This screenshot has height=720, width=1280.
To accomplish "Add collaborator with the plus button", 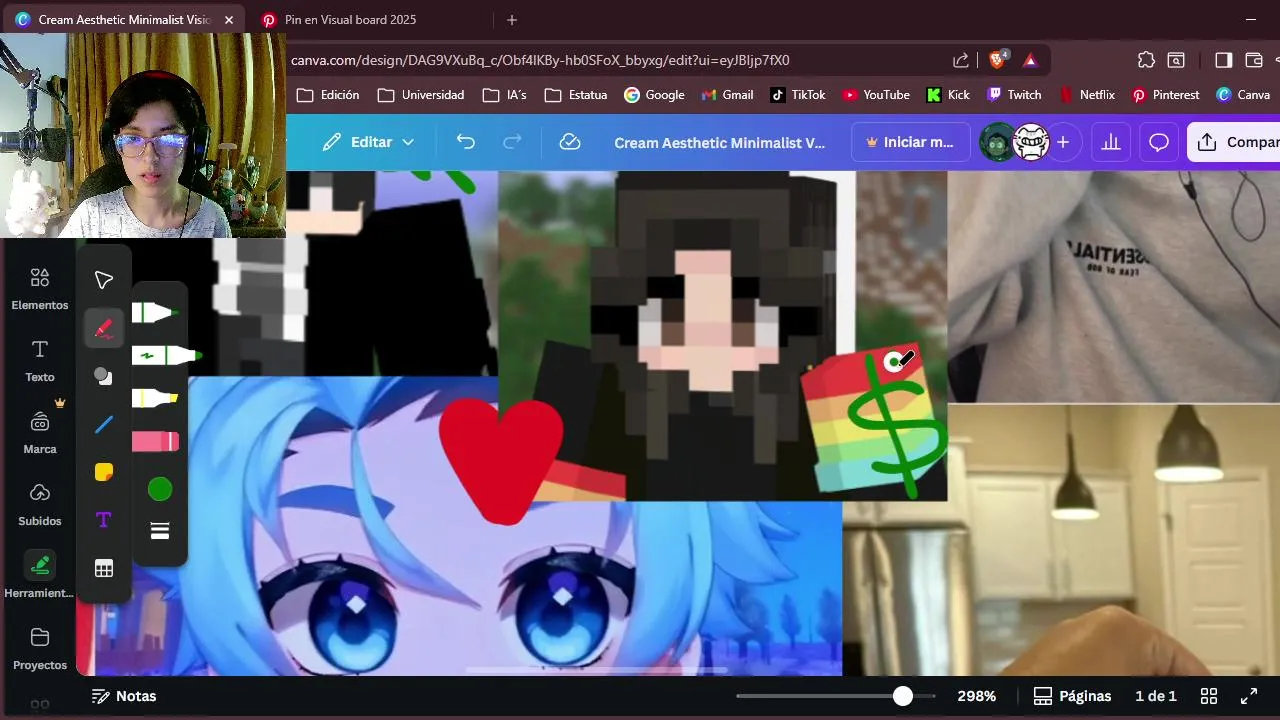I will click(x=1063, y=142).
